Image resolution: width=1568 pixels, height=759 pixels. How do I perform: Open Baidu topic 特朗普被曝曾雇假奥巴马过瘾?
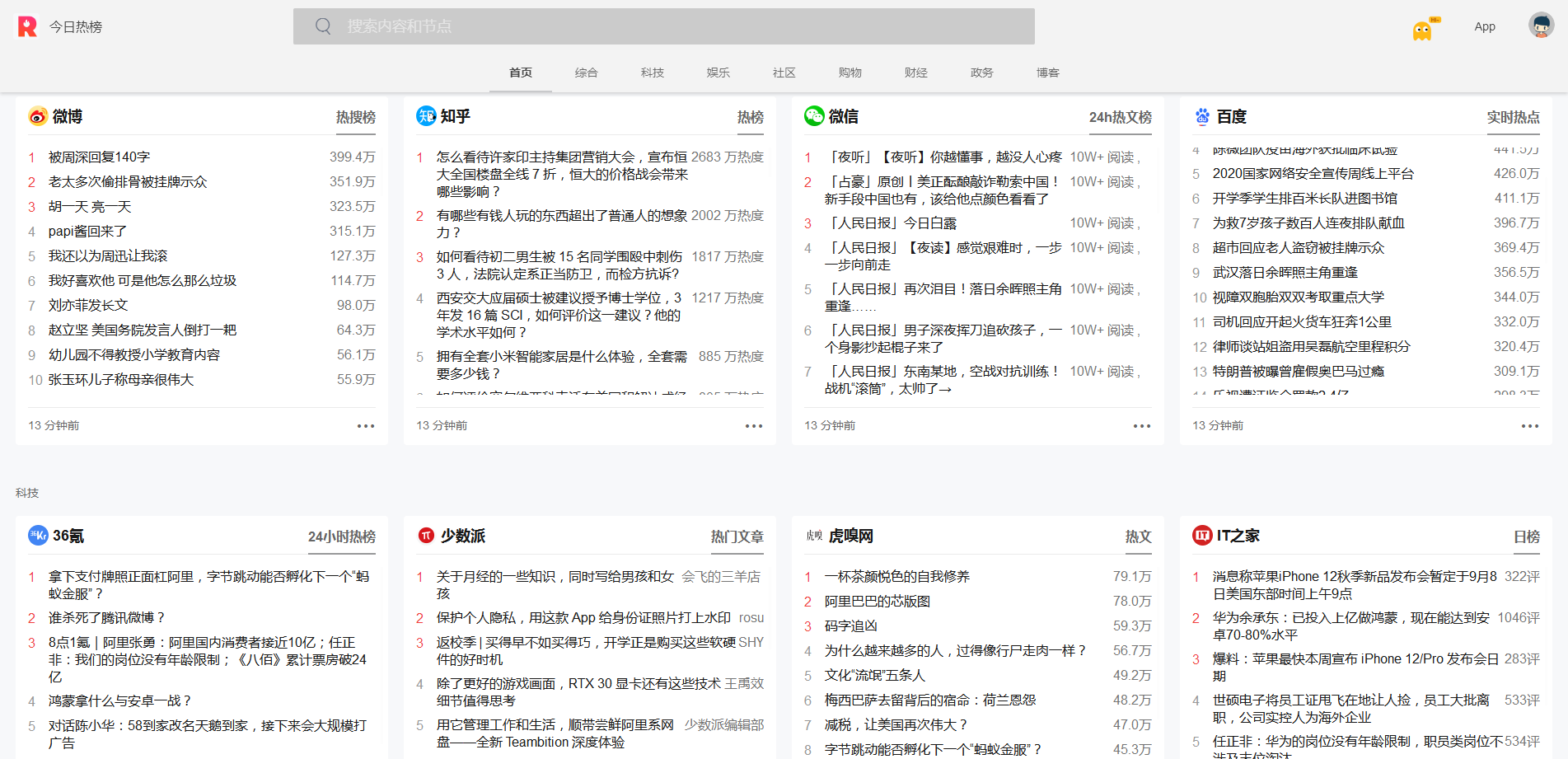click(1299, 371)
